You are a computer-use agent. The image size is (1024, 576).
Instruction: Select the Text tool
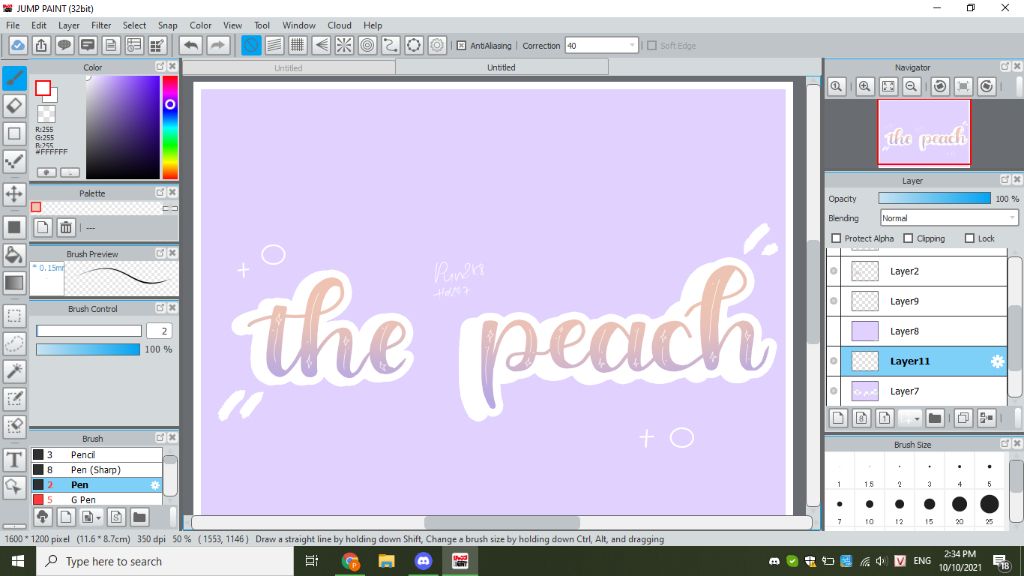(14, 460)
